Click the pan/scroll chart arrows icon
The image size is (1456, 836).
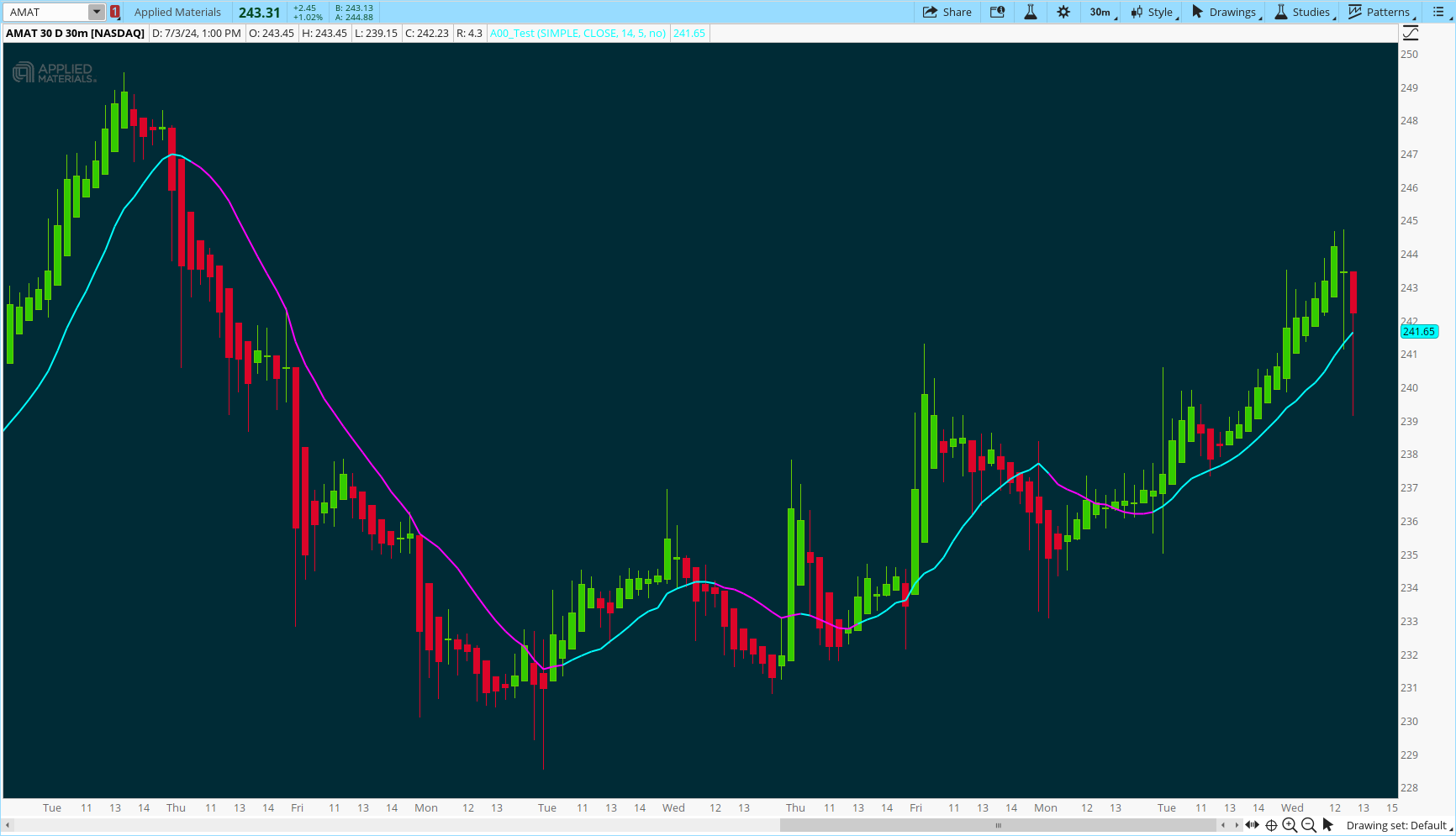click(1253, 825)
